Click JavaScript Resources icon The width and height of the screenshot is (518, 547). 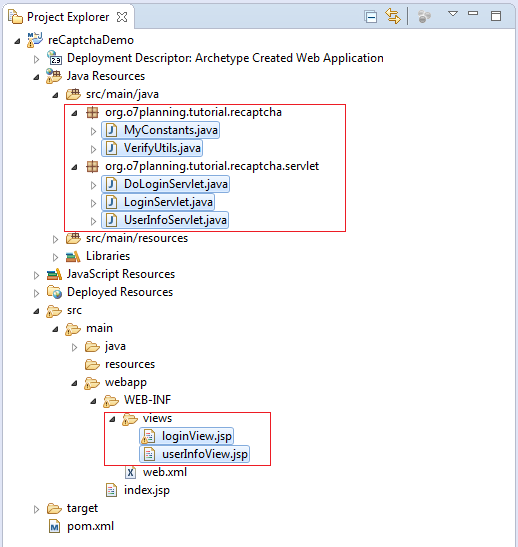(x=54, y=275)
